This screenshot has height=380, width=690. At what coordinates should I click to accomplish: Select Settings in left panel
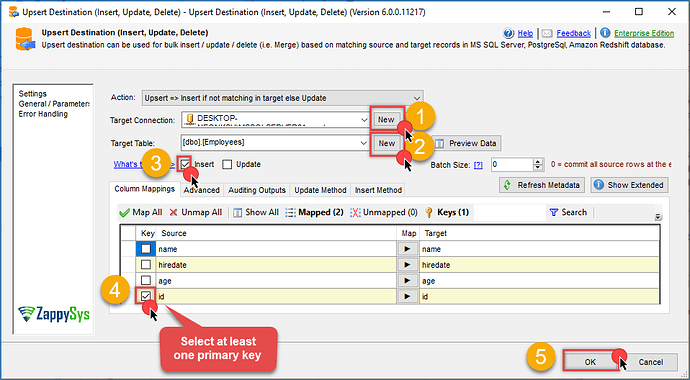pos(33,94)
